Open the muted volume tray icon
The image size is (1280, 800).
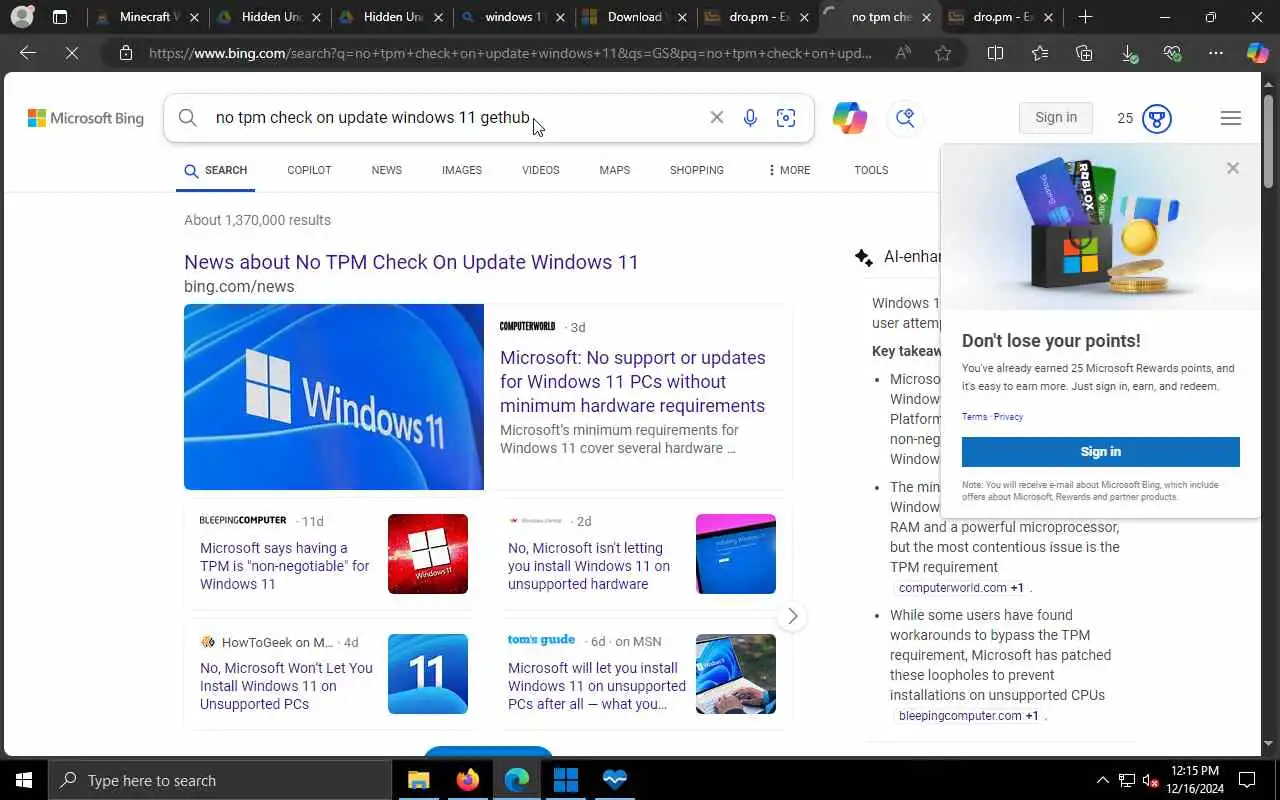pos(1150,780)
